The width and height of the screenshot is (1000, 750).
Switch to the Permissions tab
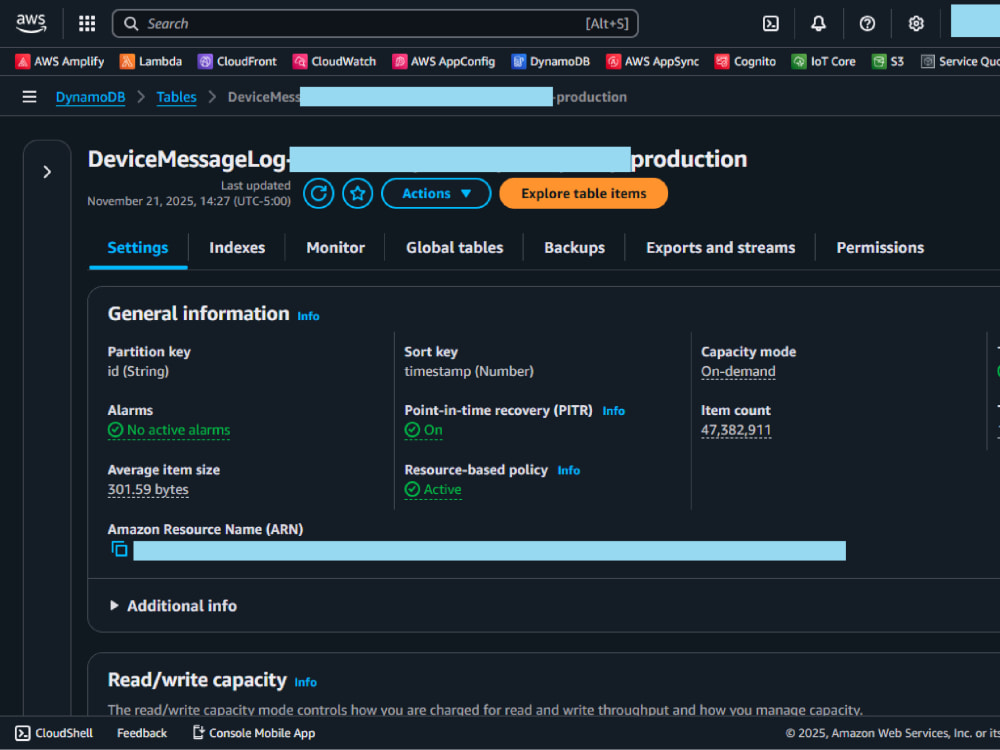[879, 248]
